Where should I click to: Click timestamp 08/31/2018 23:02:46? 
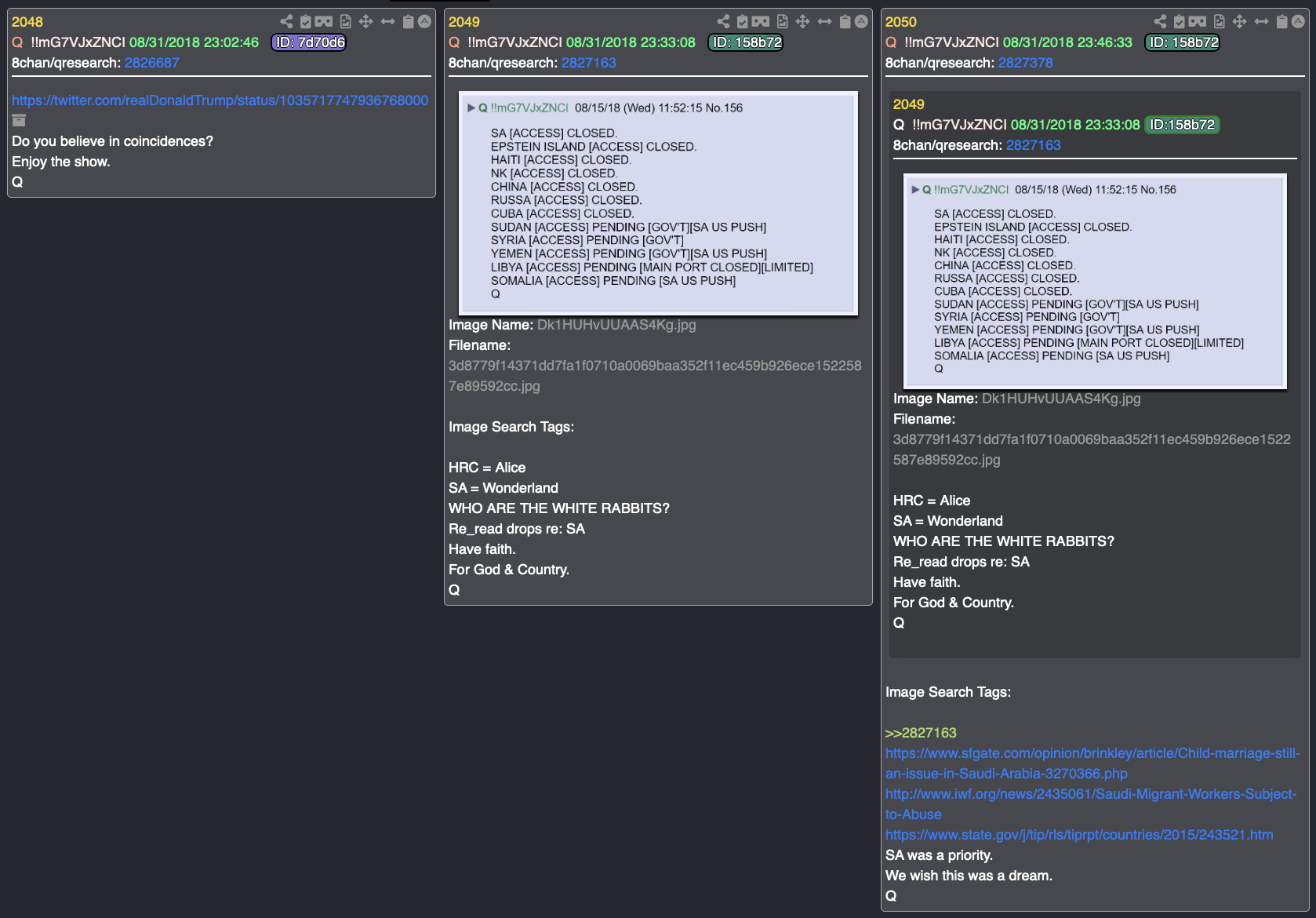pos(194,42)
